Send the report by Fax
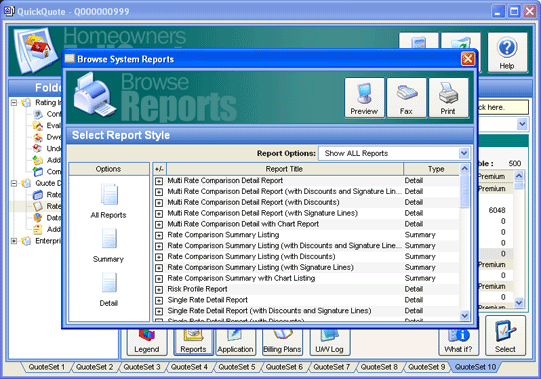Screen dimensions: 541x379 coord(406,98)
